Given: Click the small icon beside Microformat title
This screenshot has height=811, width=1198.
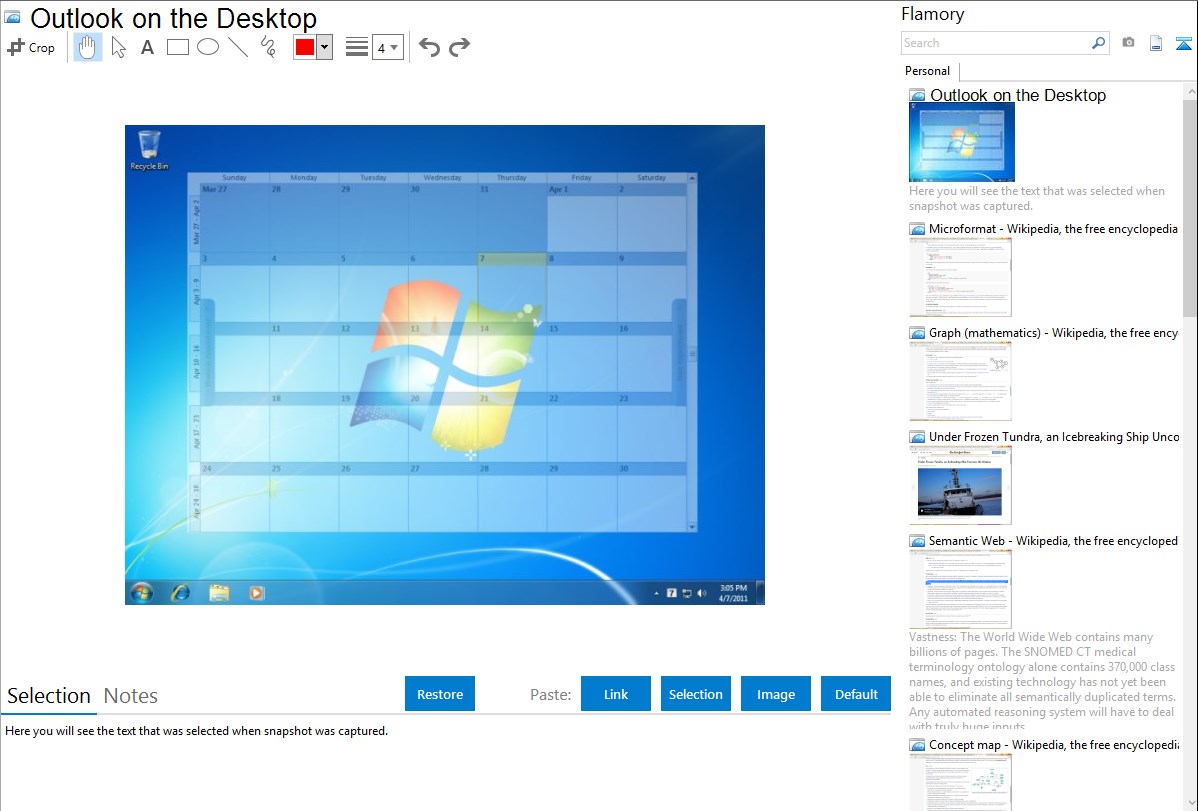Looking at the screenshot, I should [917, 229].
